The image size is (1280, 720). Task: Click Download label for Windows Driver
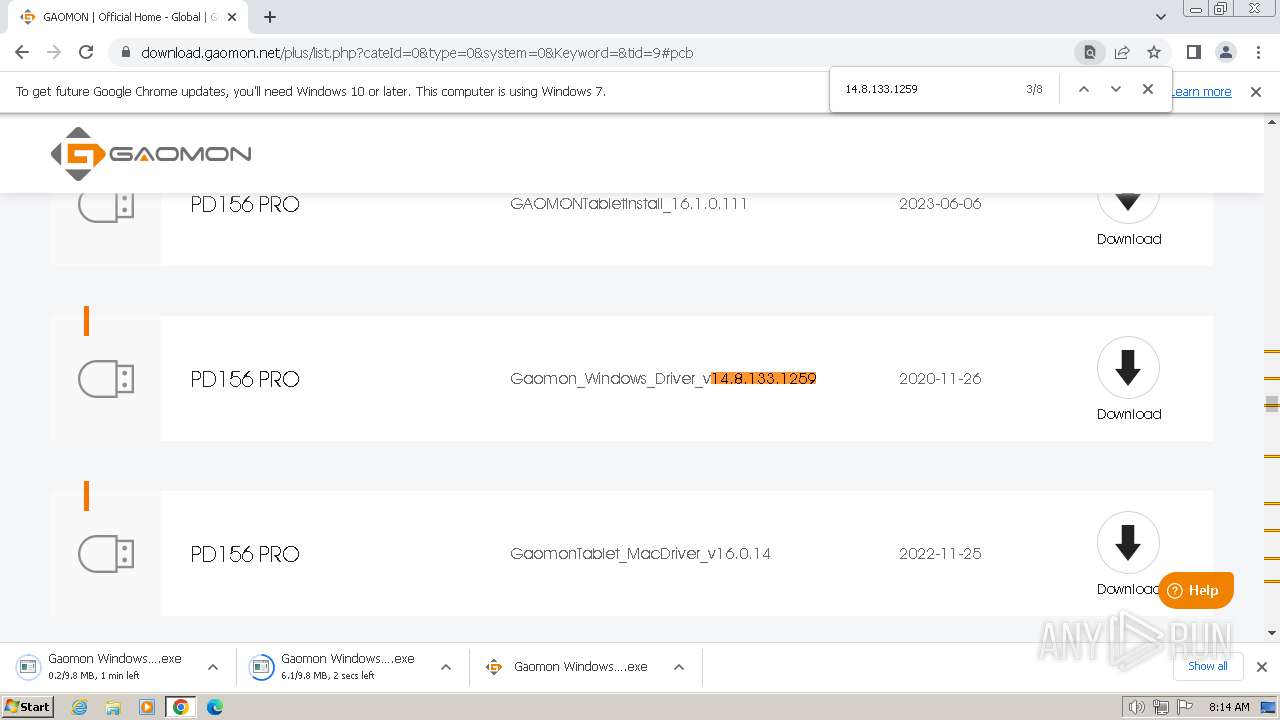coord(1129,414)
